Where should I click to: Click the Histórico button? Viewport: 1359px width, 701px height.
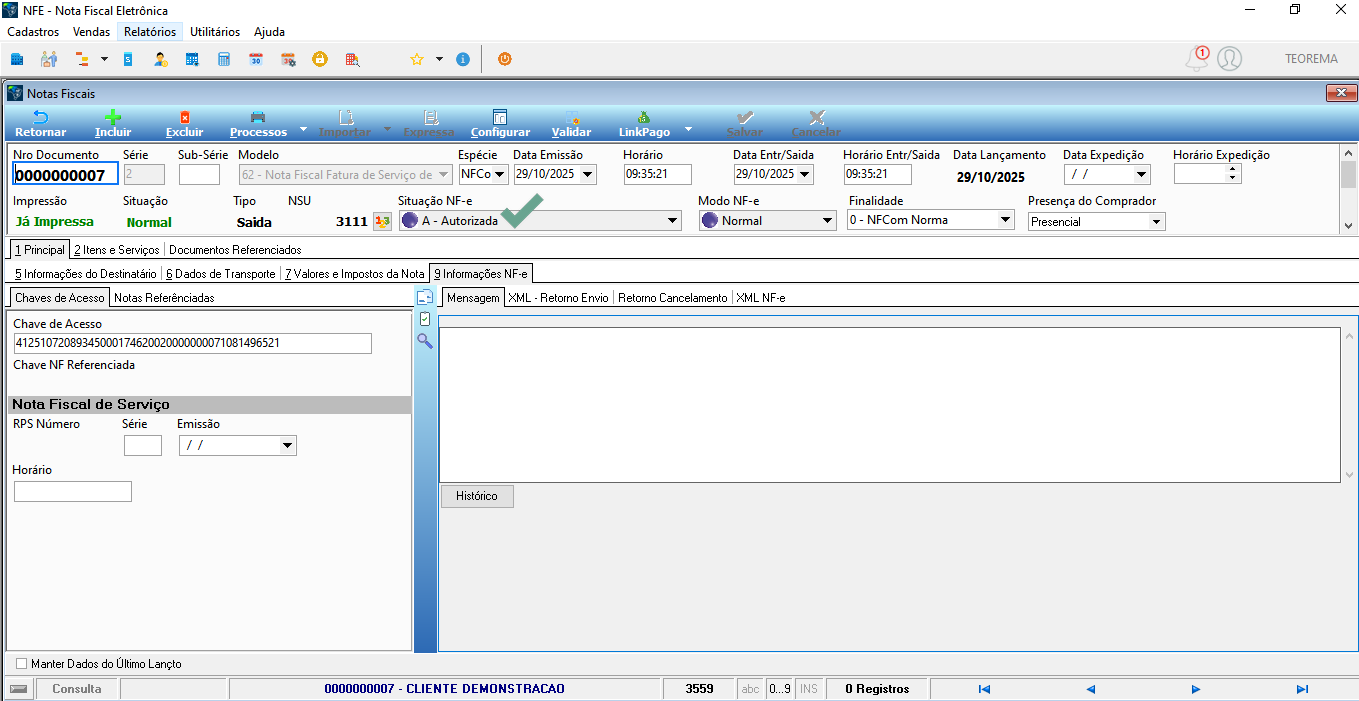click(477, 496)
